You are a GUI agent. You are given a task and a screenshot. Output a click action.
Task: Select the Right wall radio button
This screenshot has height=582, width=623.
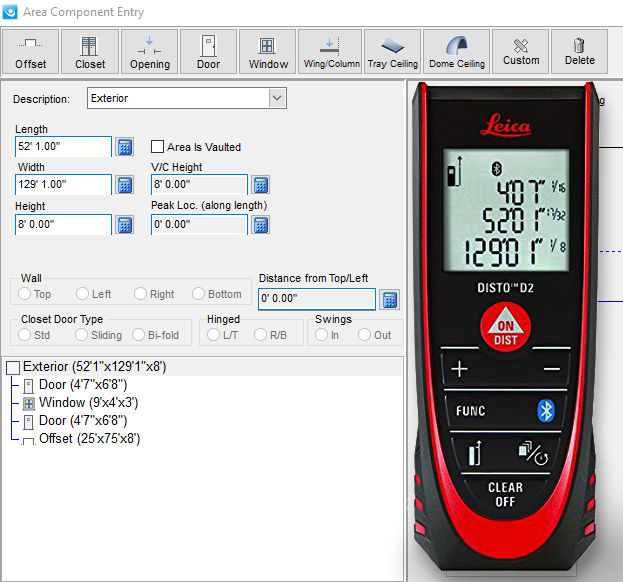[x=140, y=294]
